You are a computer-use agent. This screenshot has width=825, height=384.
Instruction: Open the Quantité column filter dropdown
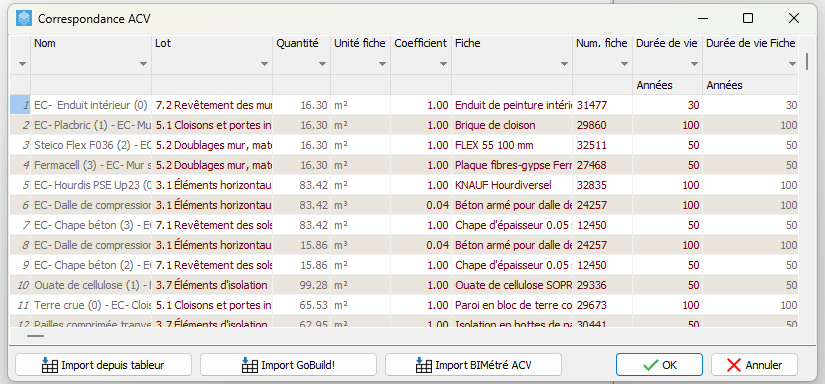pos(323,64)
